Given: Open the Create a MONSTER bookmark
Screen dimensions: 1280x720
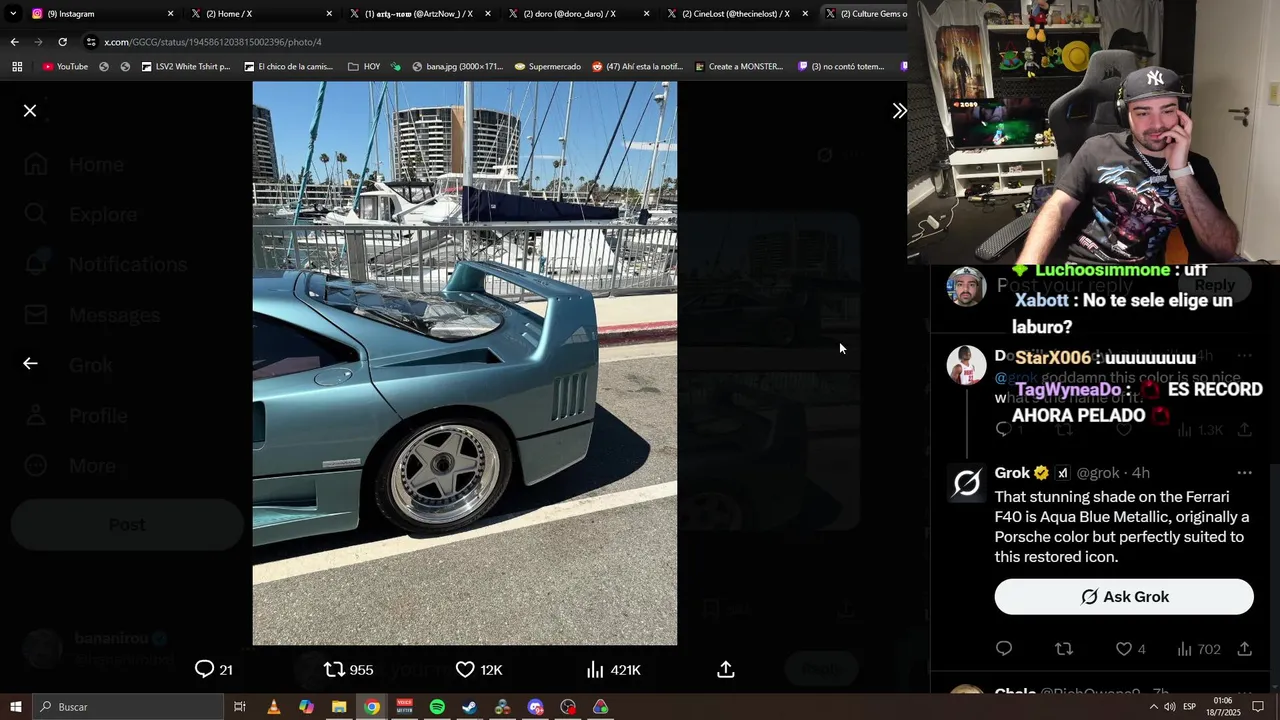Looking at the screenshot, I should (738, 67).
